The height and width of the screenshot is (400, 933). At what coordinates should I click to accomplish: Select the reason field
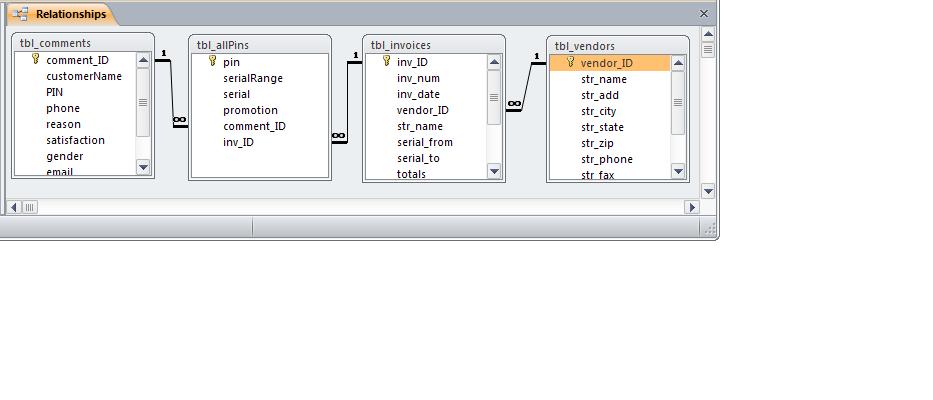click(x=63, y=124)
